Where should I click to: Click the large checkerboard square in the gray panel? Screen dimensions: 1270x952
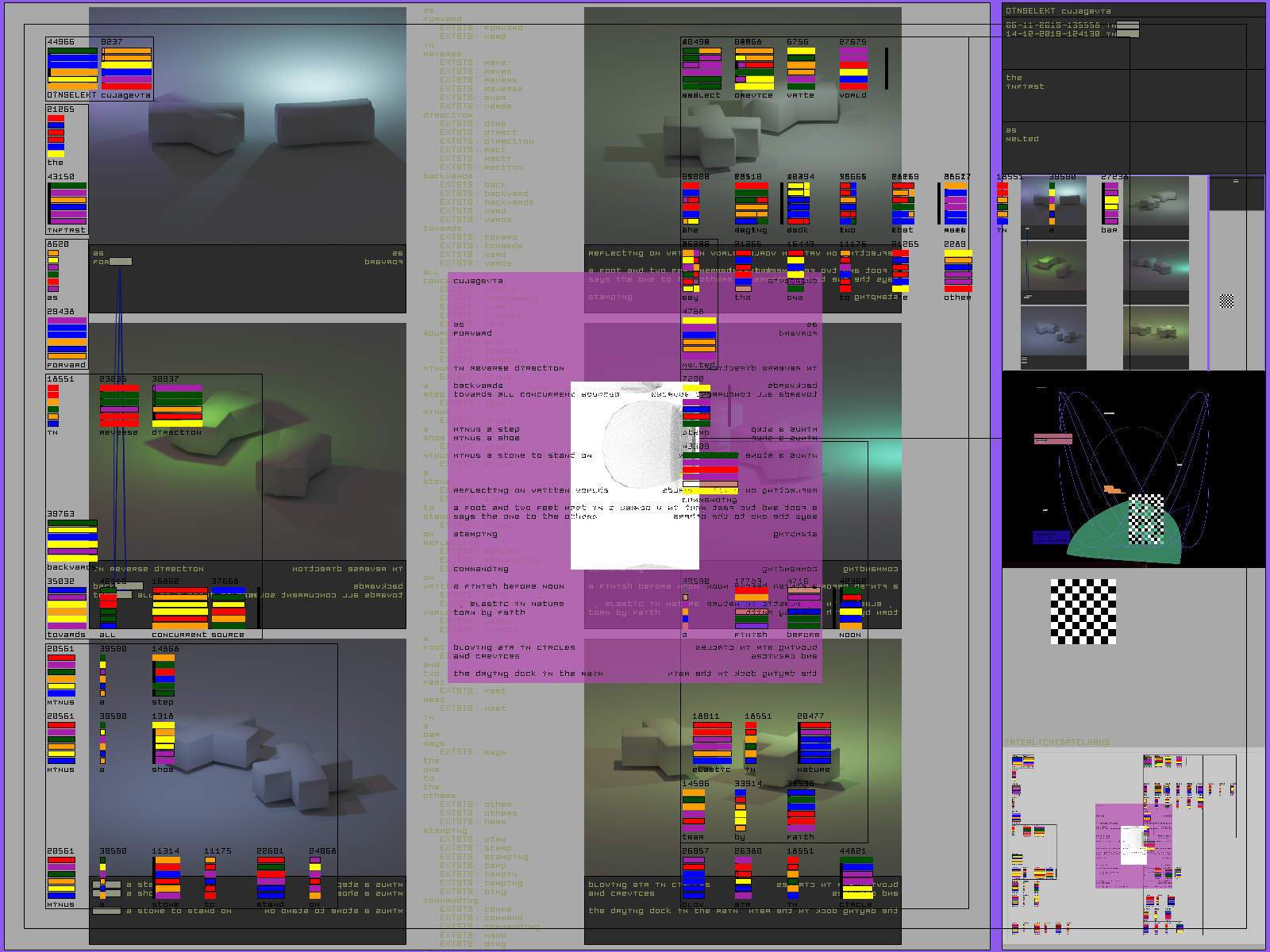pos(1083,611)
